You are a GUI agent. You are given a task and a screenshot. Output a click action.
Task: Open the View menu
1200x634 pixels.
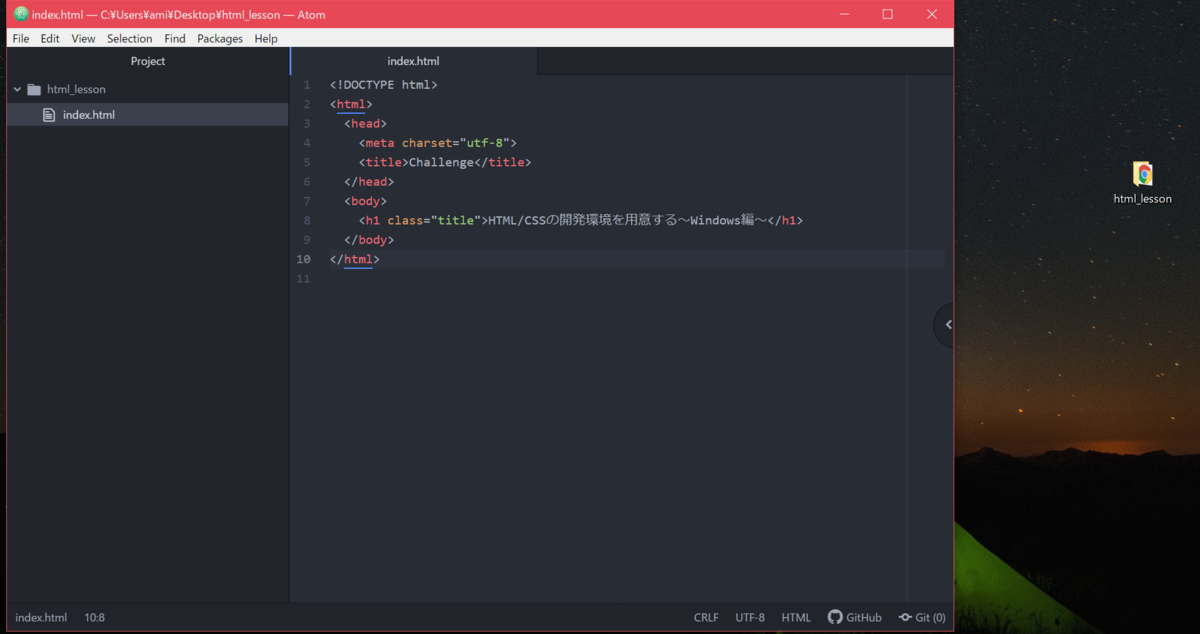[83, 38]
